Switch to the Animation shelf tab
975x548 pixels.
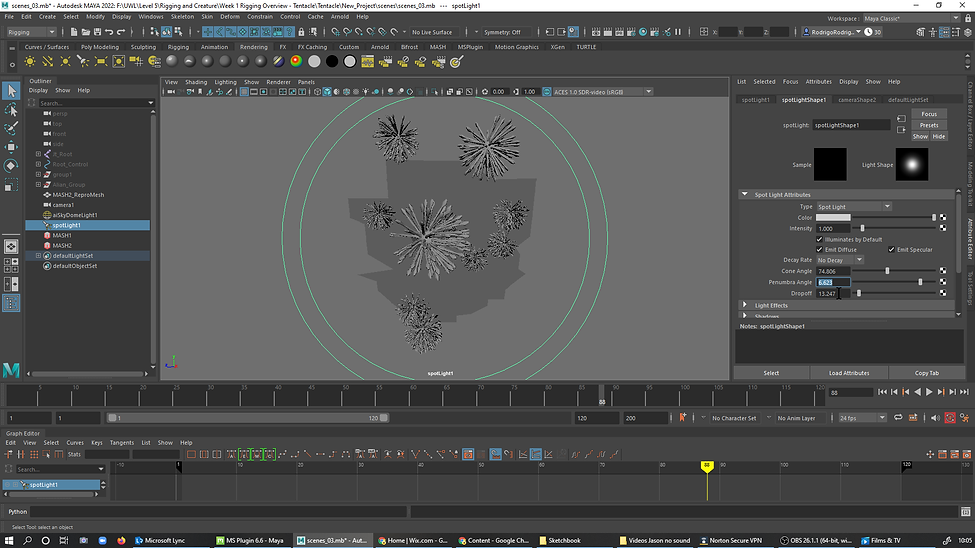tap(214, 47)
